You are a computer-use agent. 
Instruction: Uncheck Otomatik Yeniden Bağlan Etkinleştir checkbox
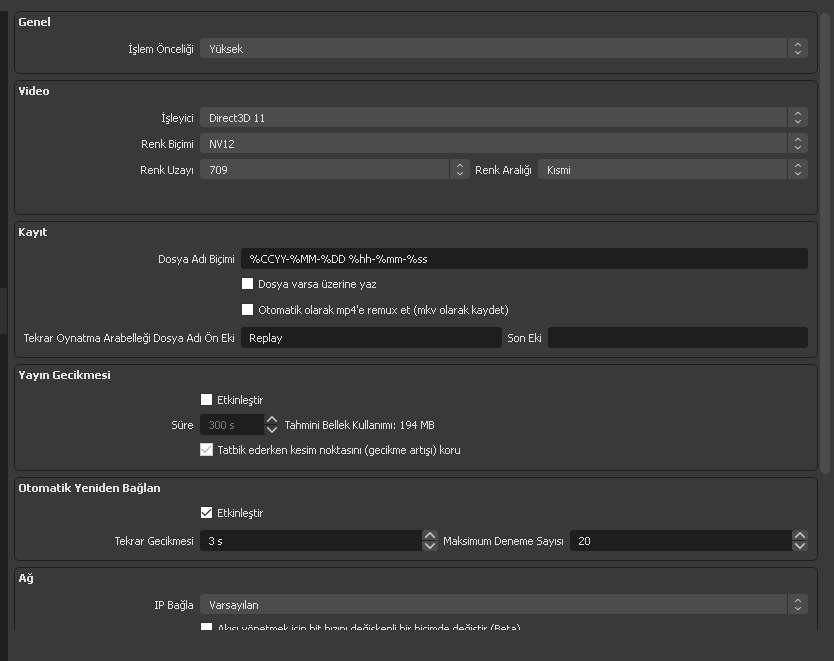click(x=207, y=513)
